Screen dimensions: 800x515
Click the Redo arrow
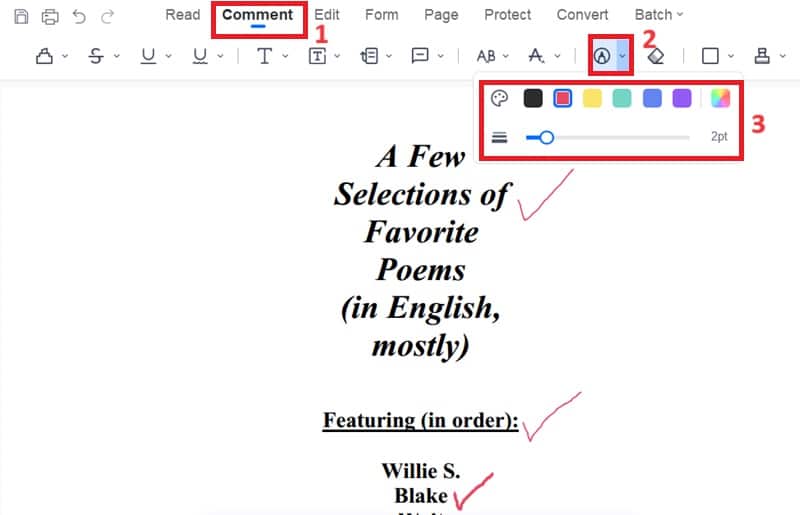point(107,16)
